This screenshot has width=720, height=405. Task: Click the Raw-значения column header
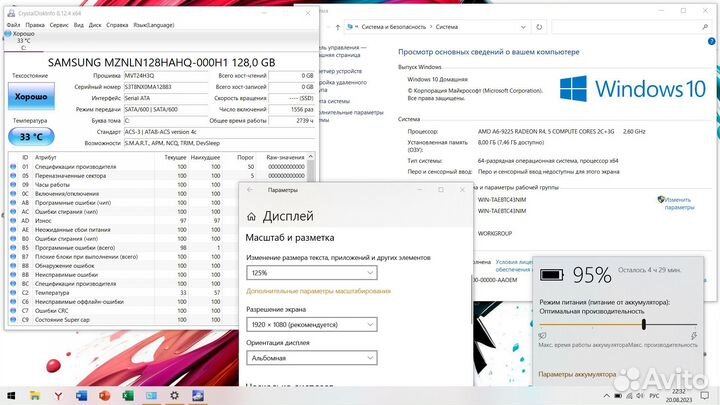[285, 157]
